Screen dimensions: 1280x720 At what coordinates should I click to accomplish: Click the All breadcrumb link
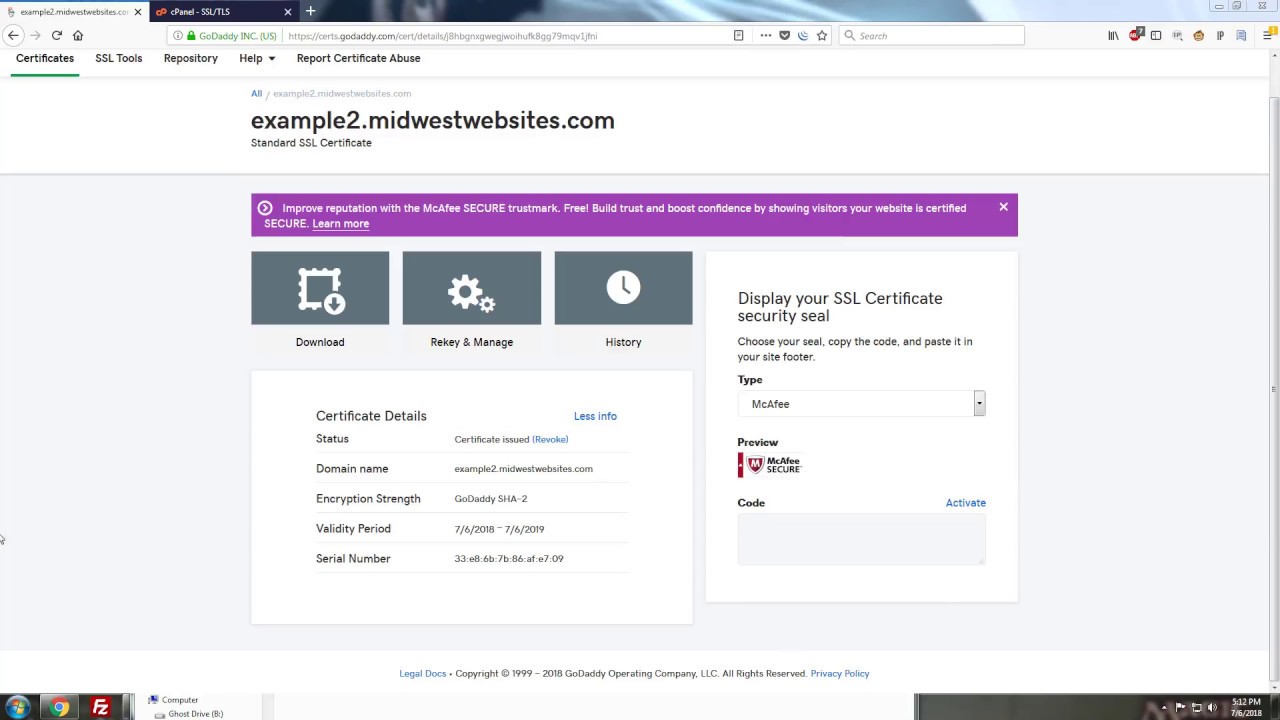coord(256,93)
